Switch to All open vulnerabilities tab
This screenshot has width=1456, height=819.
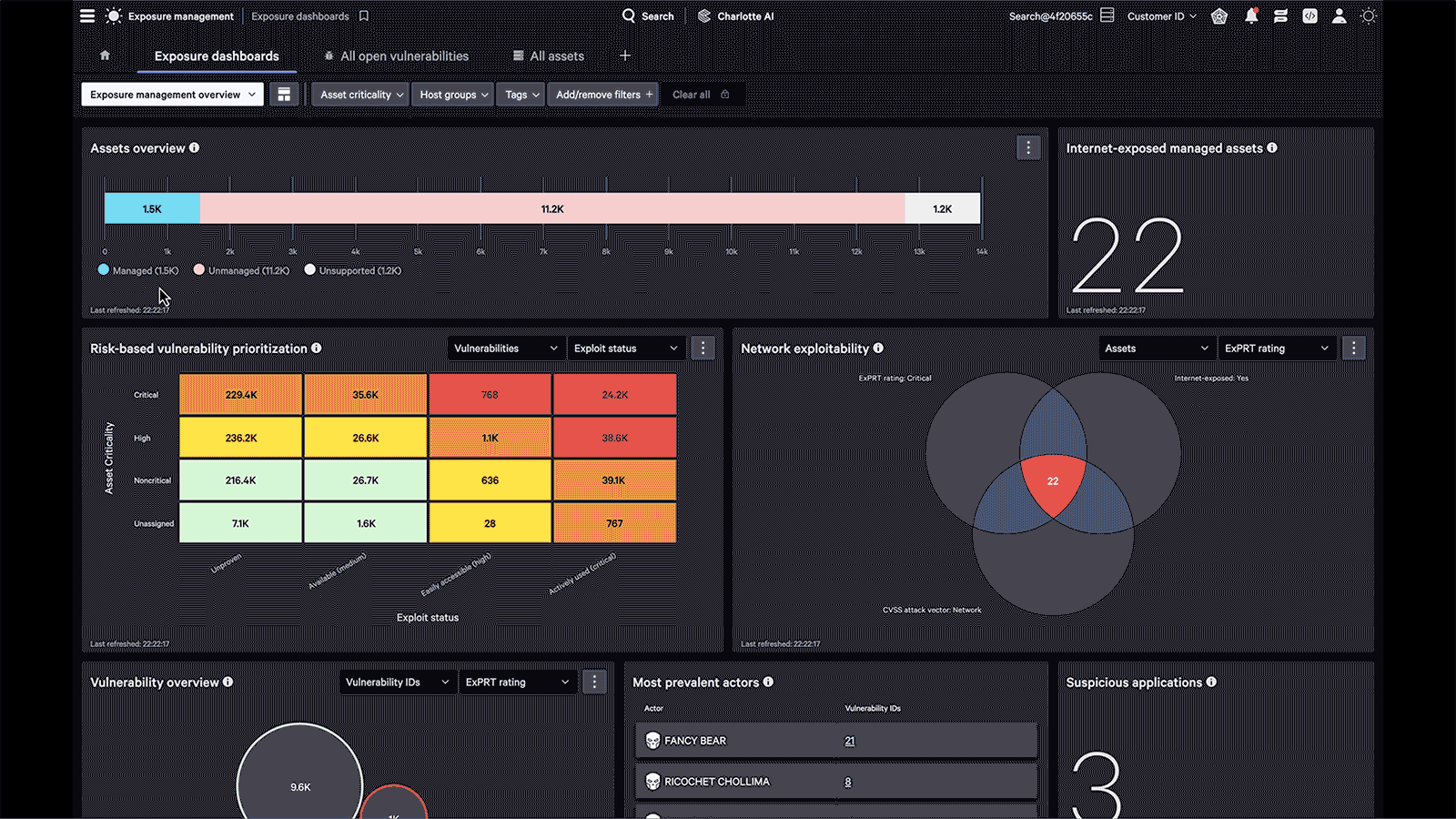[x=396, y=56]
